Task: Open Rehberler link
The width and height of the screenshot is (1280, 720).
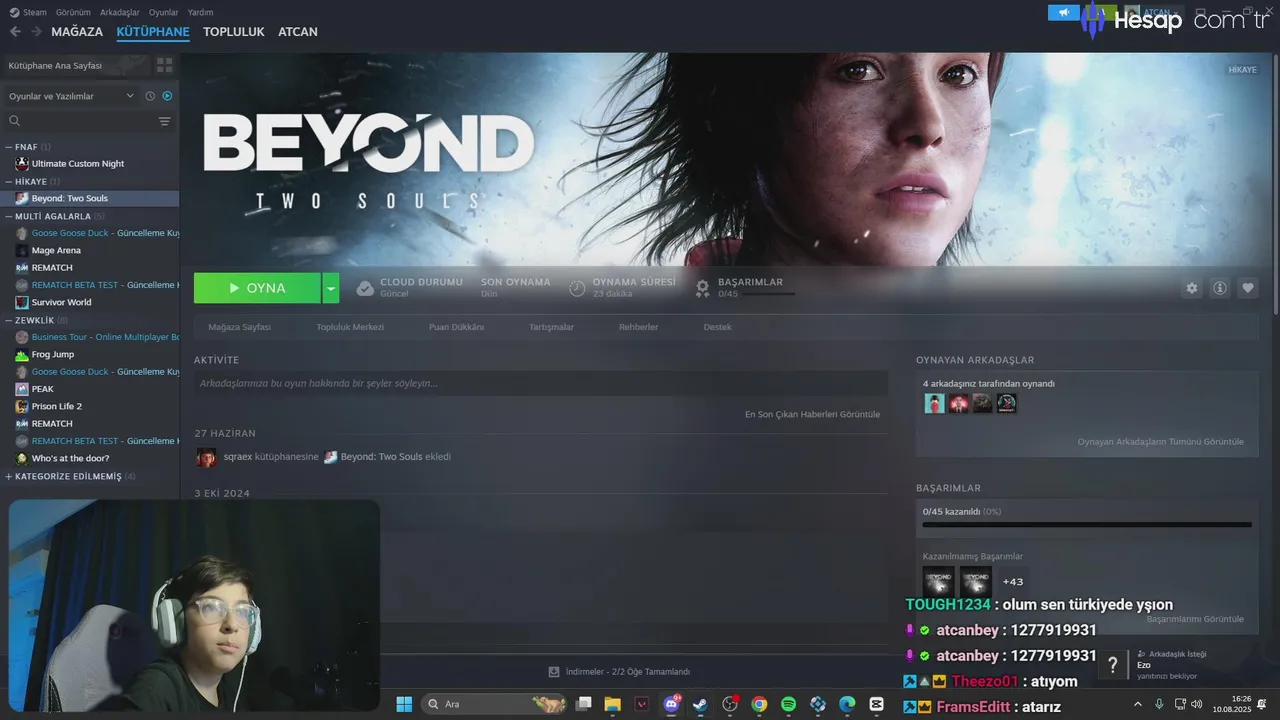Action: [x=638, y=327]
